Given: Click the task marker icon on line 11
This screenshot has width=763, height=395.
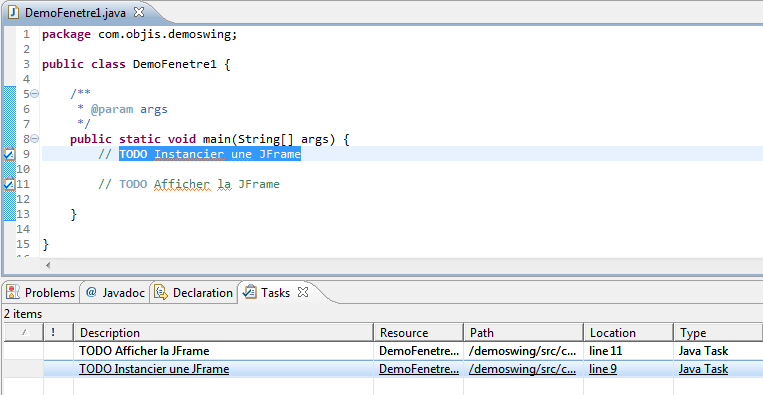Looking at the screenshot, I should coord(9,184).
